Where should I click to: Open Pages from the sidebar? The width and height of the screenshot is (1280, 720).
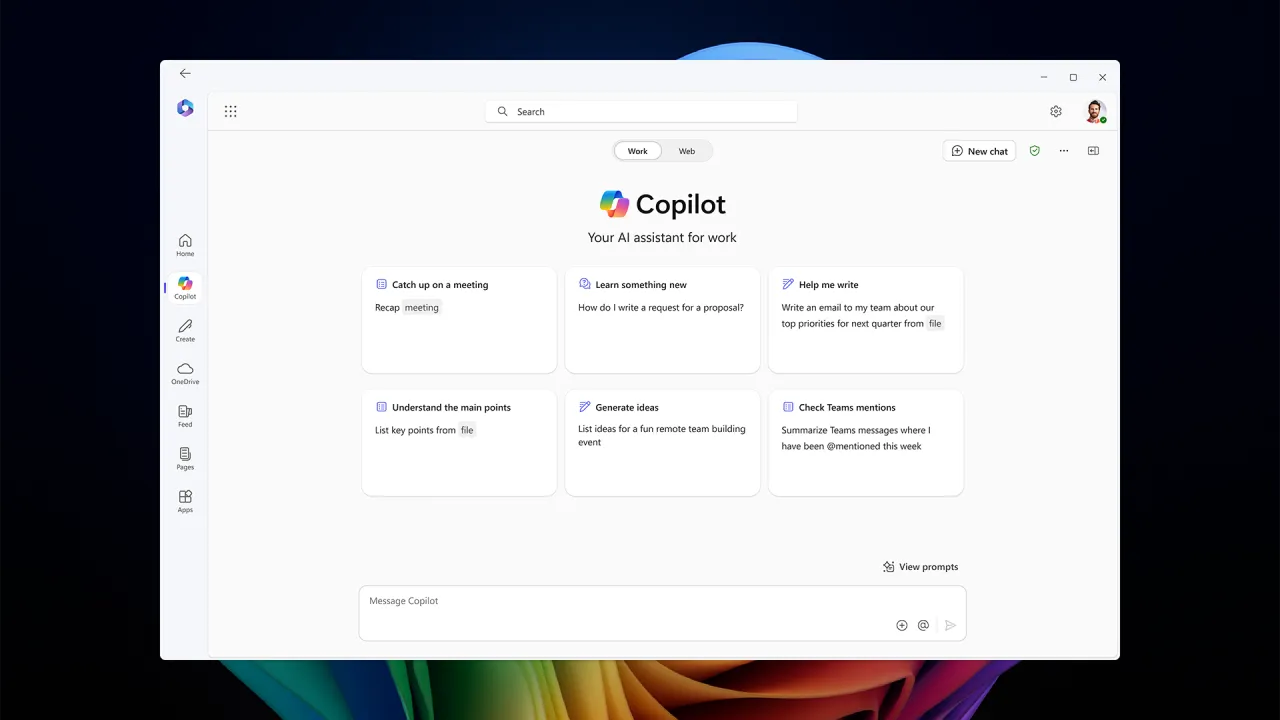185,459
